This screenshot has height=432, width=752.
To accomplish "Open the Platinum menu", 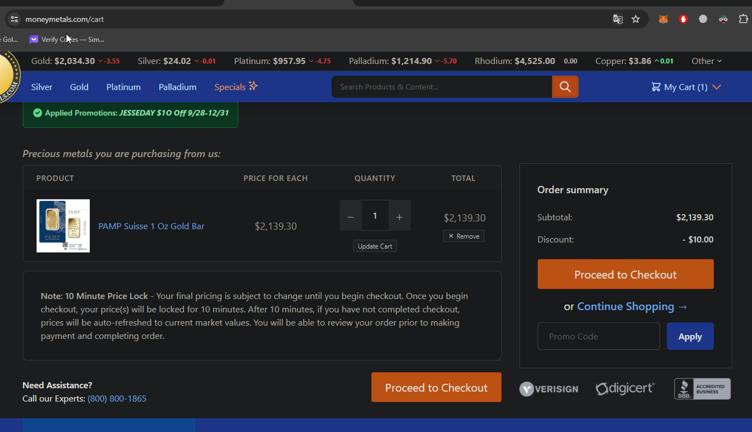I will pos(123,87).
